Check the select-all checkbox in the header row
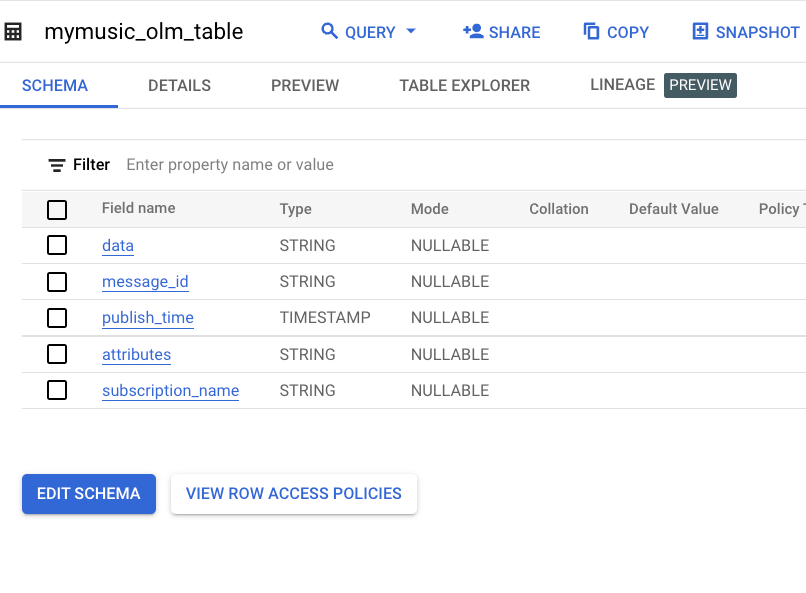806x593 pixels. (x=57, y=209)
